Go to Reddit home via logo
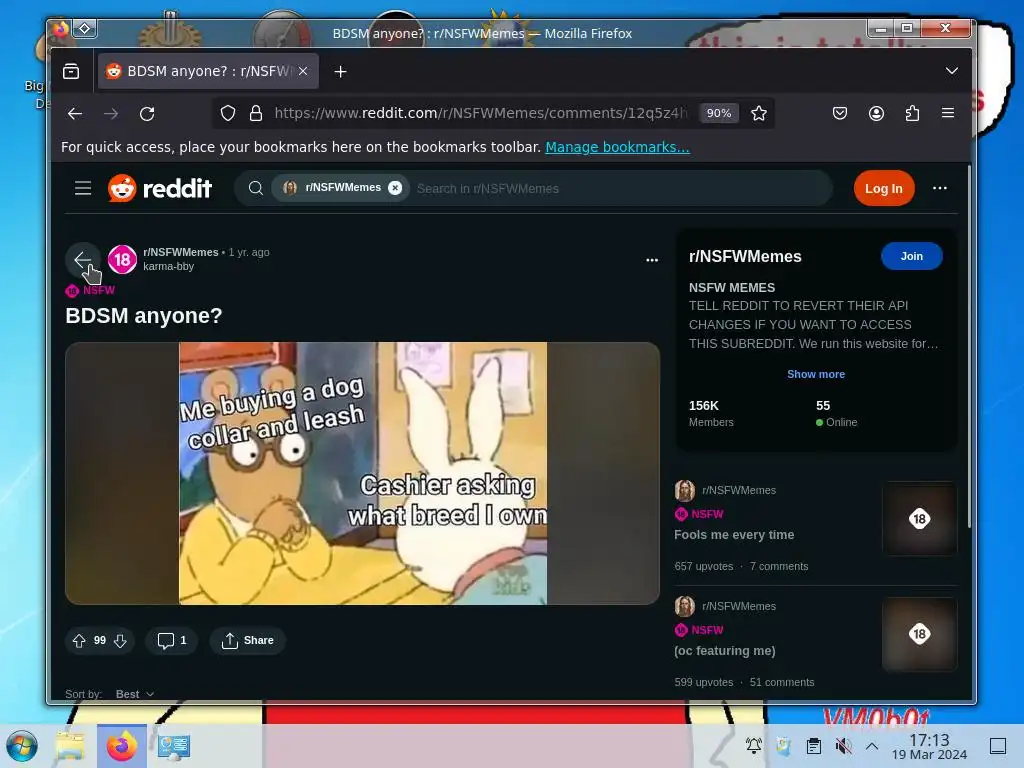 click(160, 188)
